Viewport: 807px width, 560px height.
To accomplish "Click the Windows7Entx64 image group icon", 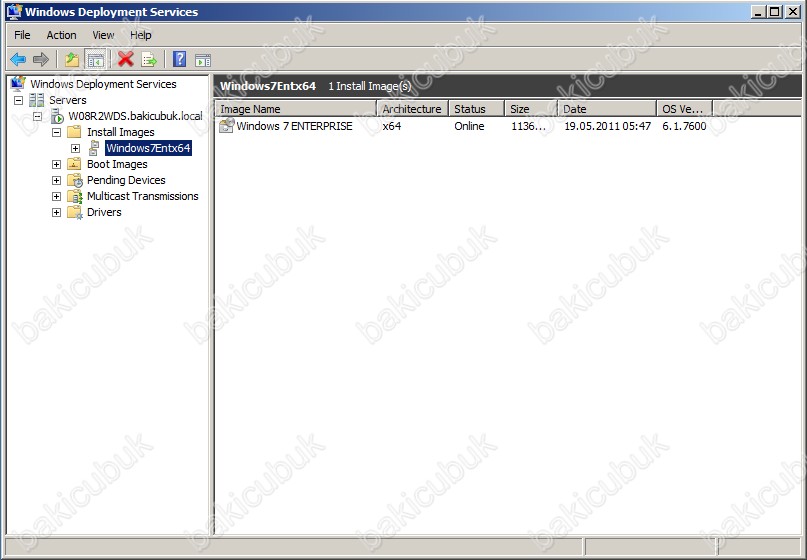I will click(x=94, y=148).
